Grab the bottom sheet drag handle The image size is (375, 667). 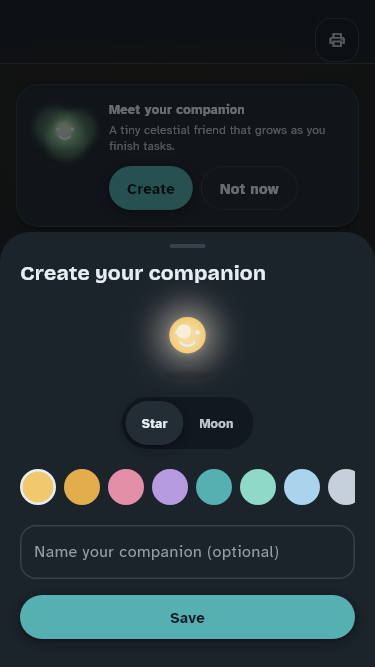coord(188,246)
